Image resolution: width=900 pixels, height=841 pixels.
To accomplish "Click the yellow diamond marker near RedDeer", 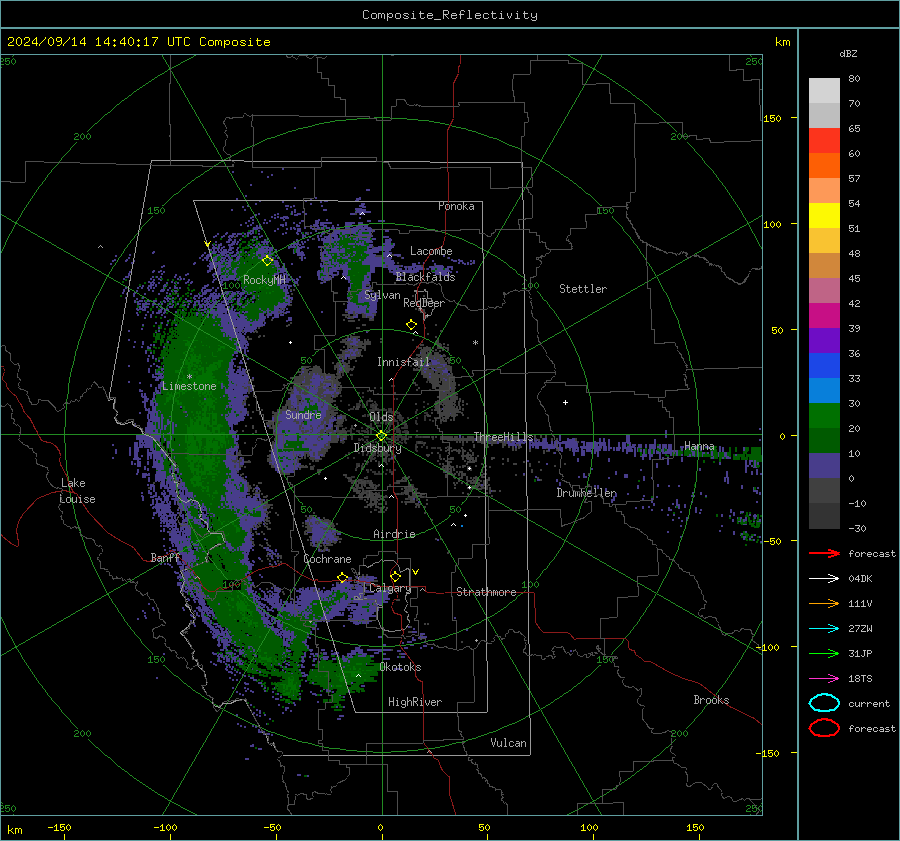I will point(411,325).
